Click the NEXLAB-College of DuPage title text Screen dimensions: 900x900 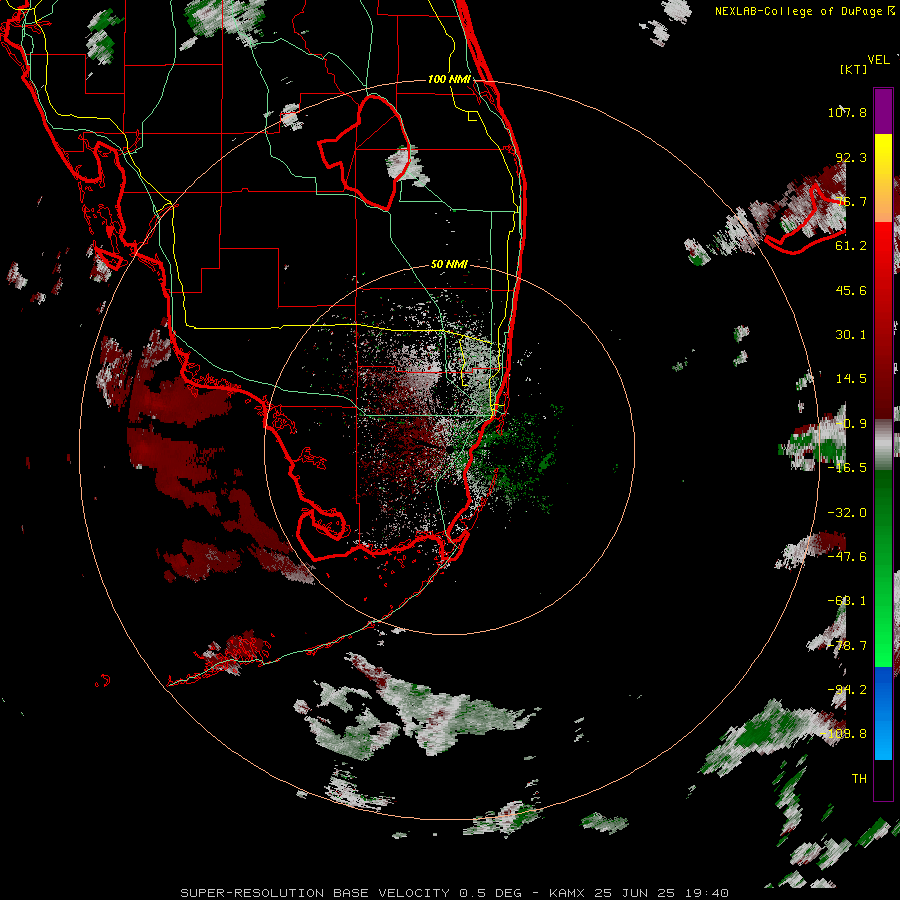[x=799, y=11]
